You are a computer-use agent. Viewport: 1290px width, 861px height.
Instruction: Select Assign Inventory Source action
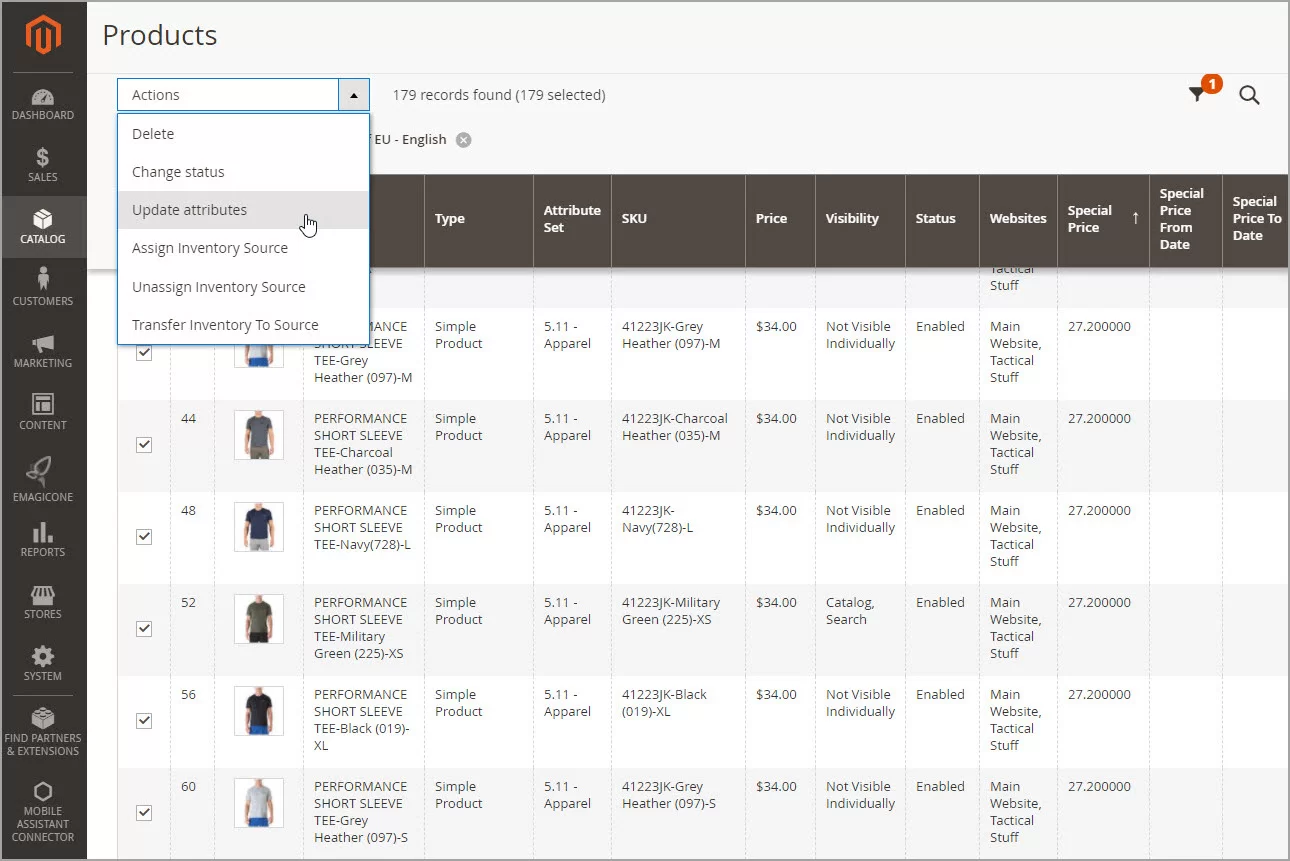[243, 248]
